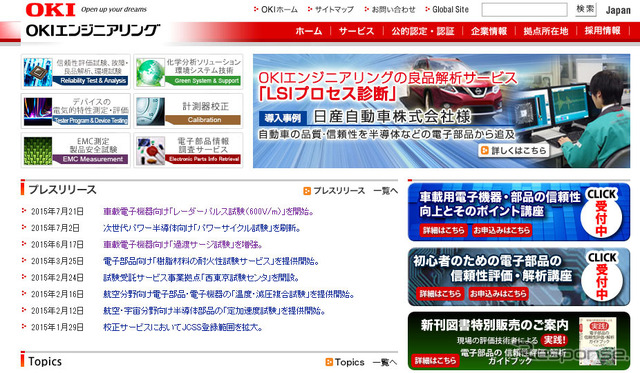640x373 pixels.
Task: Click the book cover on 新刊図書 banner
Action: [x=597, y=342]
